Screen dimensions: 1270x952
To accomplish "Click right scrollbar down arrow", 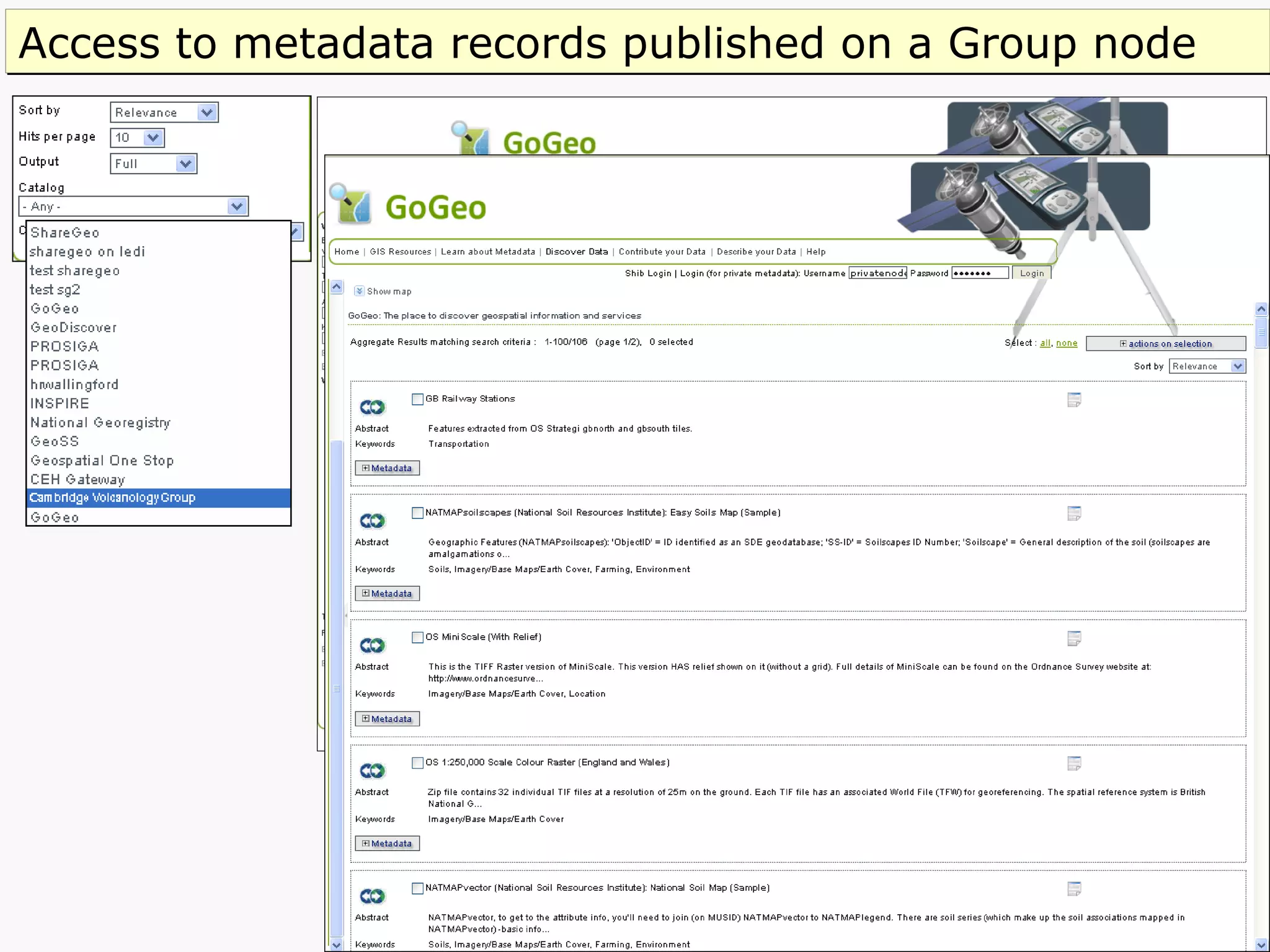I will click(1261, 945).
